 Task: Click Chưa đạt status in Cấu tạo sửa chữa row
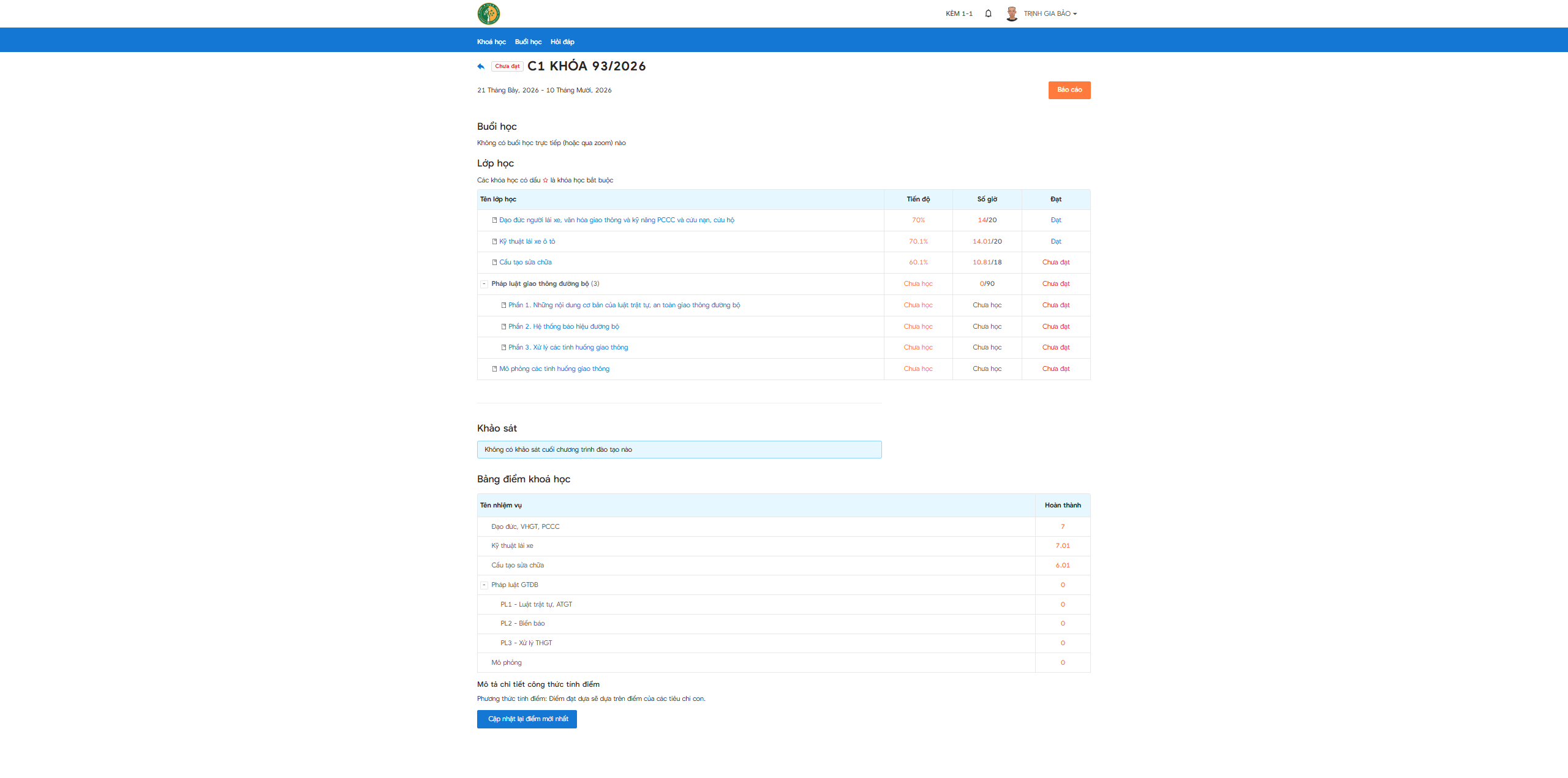[x=1056, y=263]
